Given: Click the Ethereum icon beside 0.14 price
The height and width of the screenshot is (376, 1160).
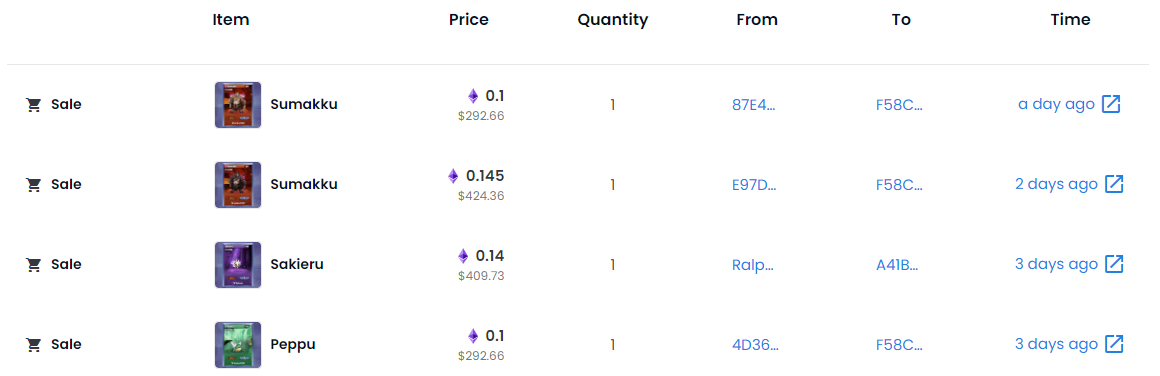Looking at the screenshot, I should pos(463,256).
